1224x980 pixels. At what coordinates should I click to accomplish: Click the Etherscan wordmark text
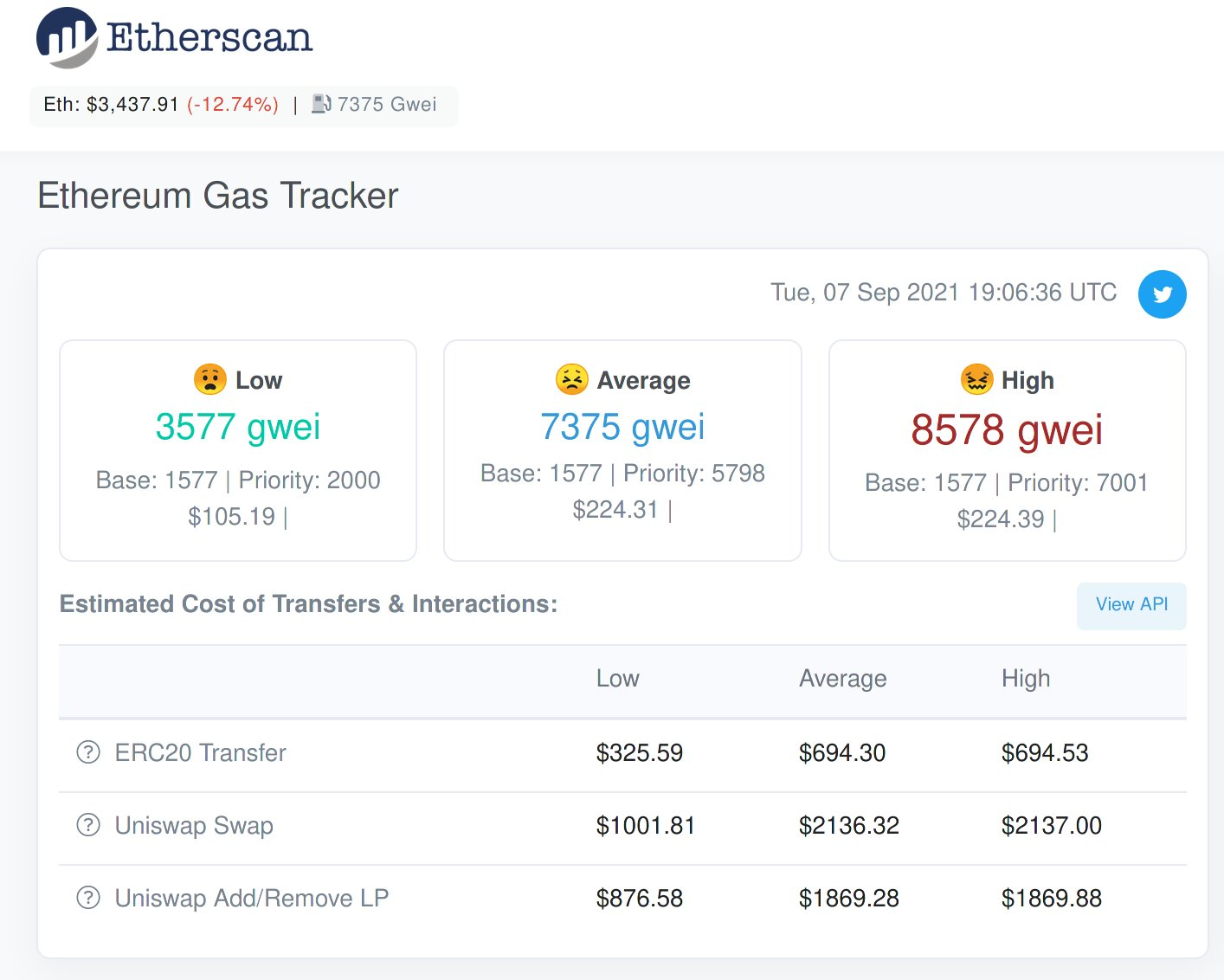209,38
